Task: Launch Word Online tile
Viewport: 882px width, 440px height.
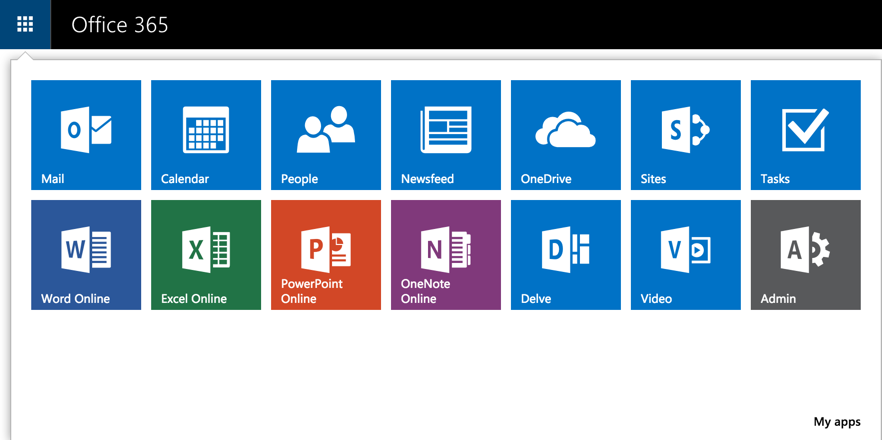Action: (86, 255)
